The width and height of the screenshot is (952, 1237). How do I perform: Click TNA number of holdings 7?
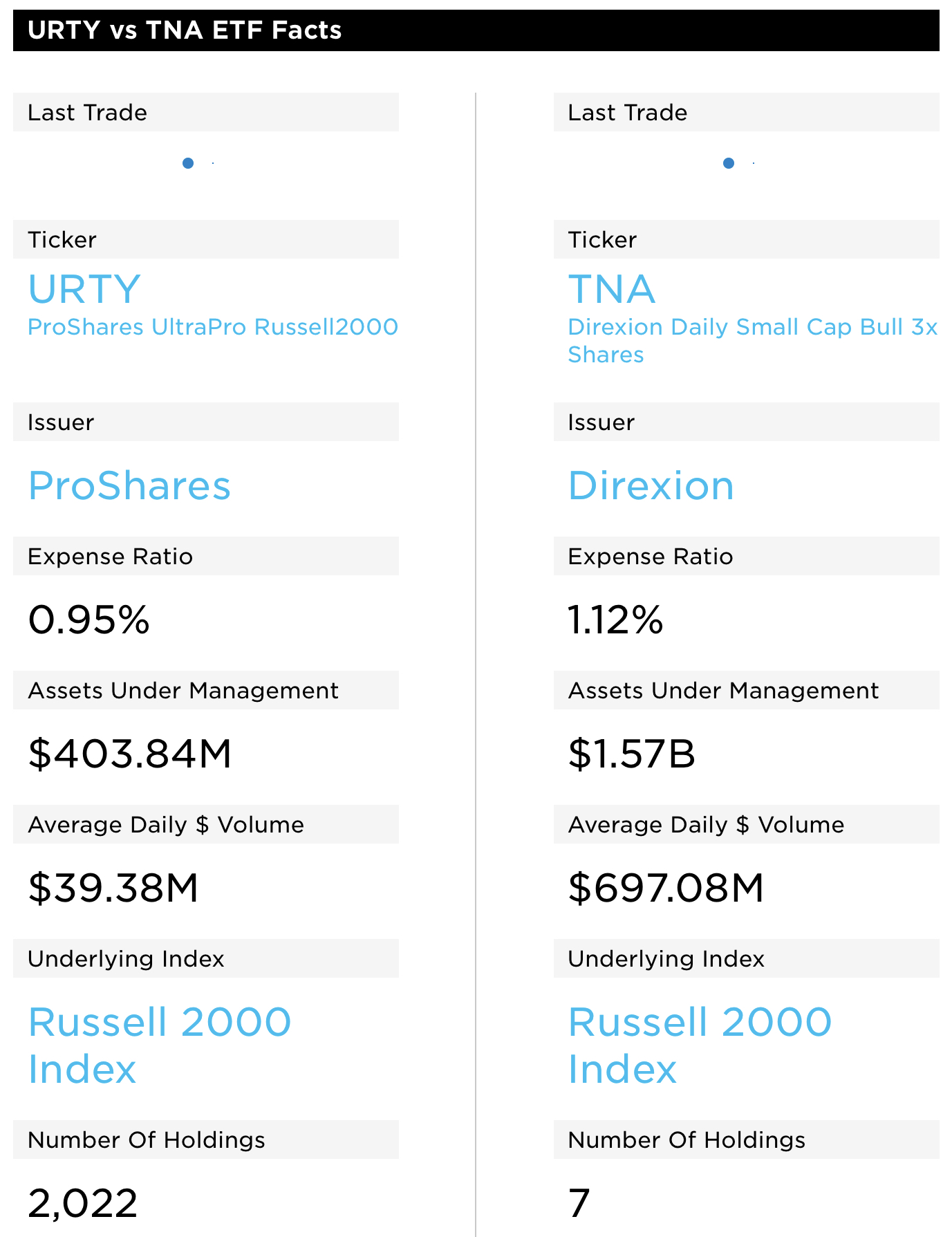pyautogui.click(x=579, y=1203)
